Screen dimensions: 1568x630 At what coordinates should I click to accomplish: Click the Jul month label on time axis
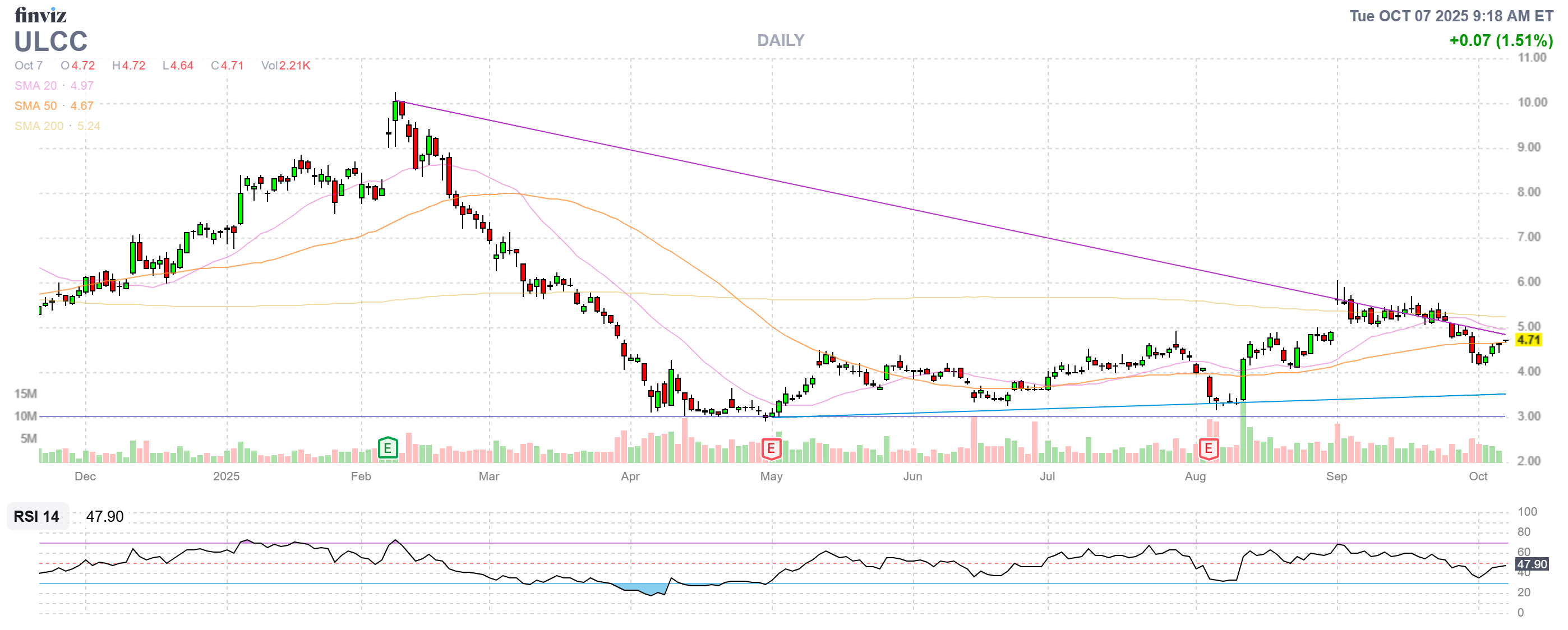(1047, 476)
